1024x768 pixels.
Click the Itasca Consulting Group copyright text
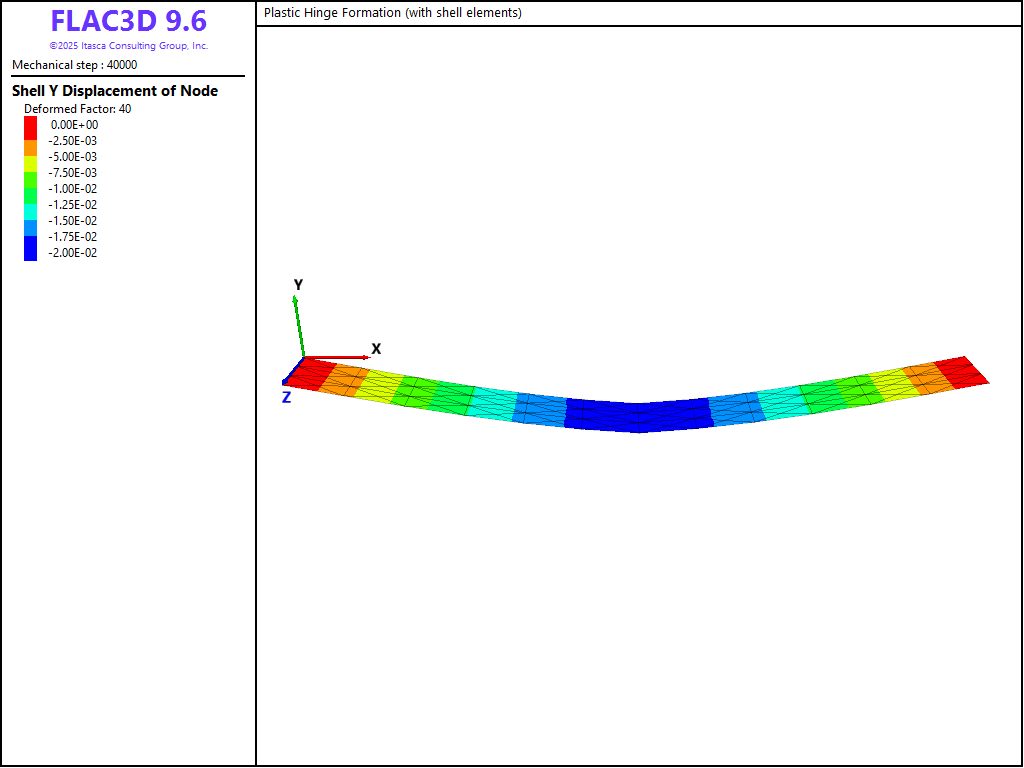tap(128, 46)
